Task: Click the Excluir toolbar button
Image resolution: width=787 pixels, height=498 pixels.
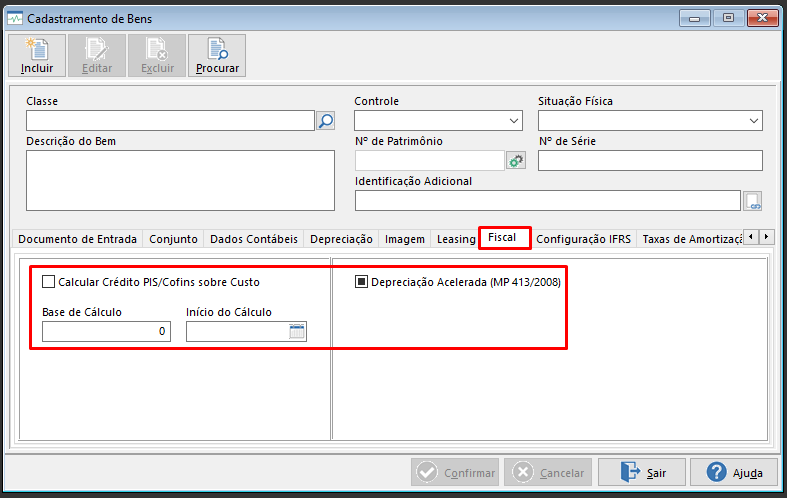Action: tap(157, 56)
